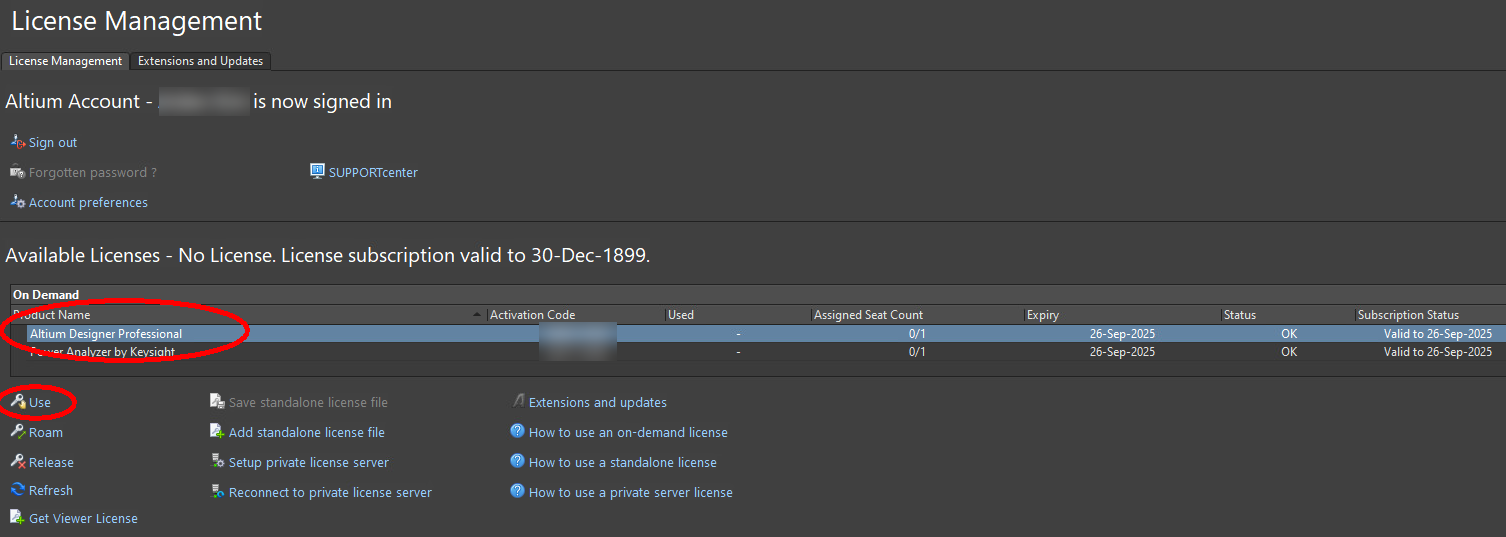Select Power Analyzer by Keysight row

[x=758, y=352]
